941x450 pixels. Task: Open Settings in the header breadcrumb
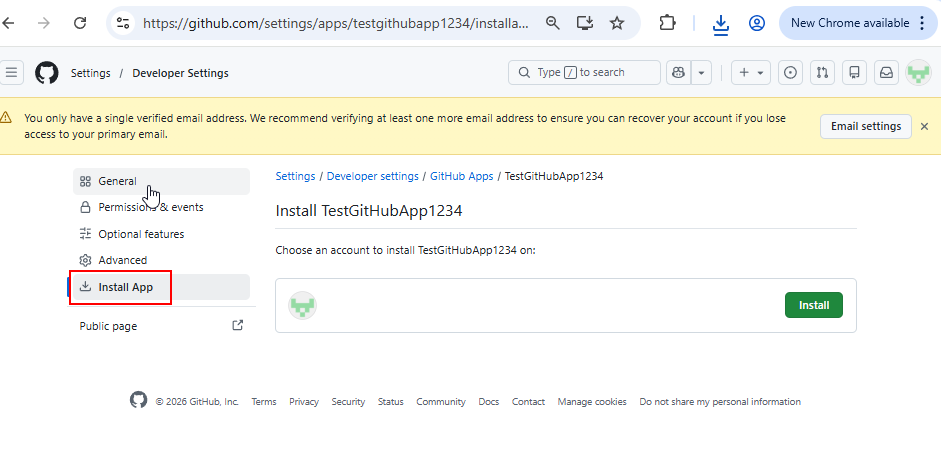click(91, 73)
